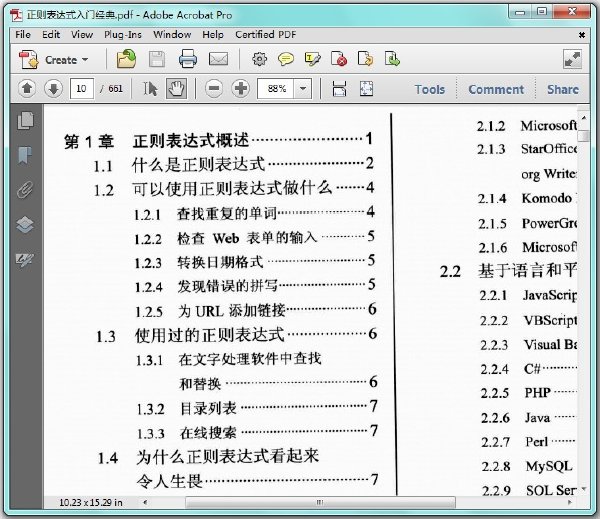Open the Certified PDF menu

point(266,35)
